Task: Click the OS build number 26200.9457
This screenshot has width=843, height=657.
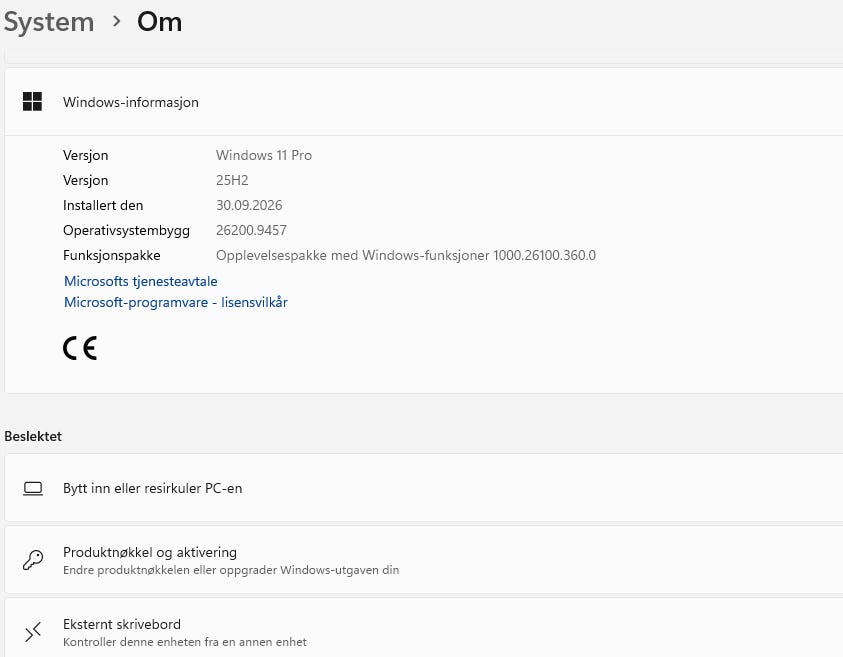Action: [251, 230]
